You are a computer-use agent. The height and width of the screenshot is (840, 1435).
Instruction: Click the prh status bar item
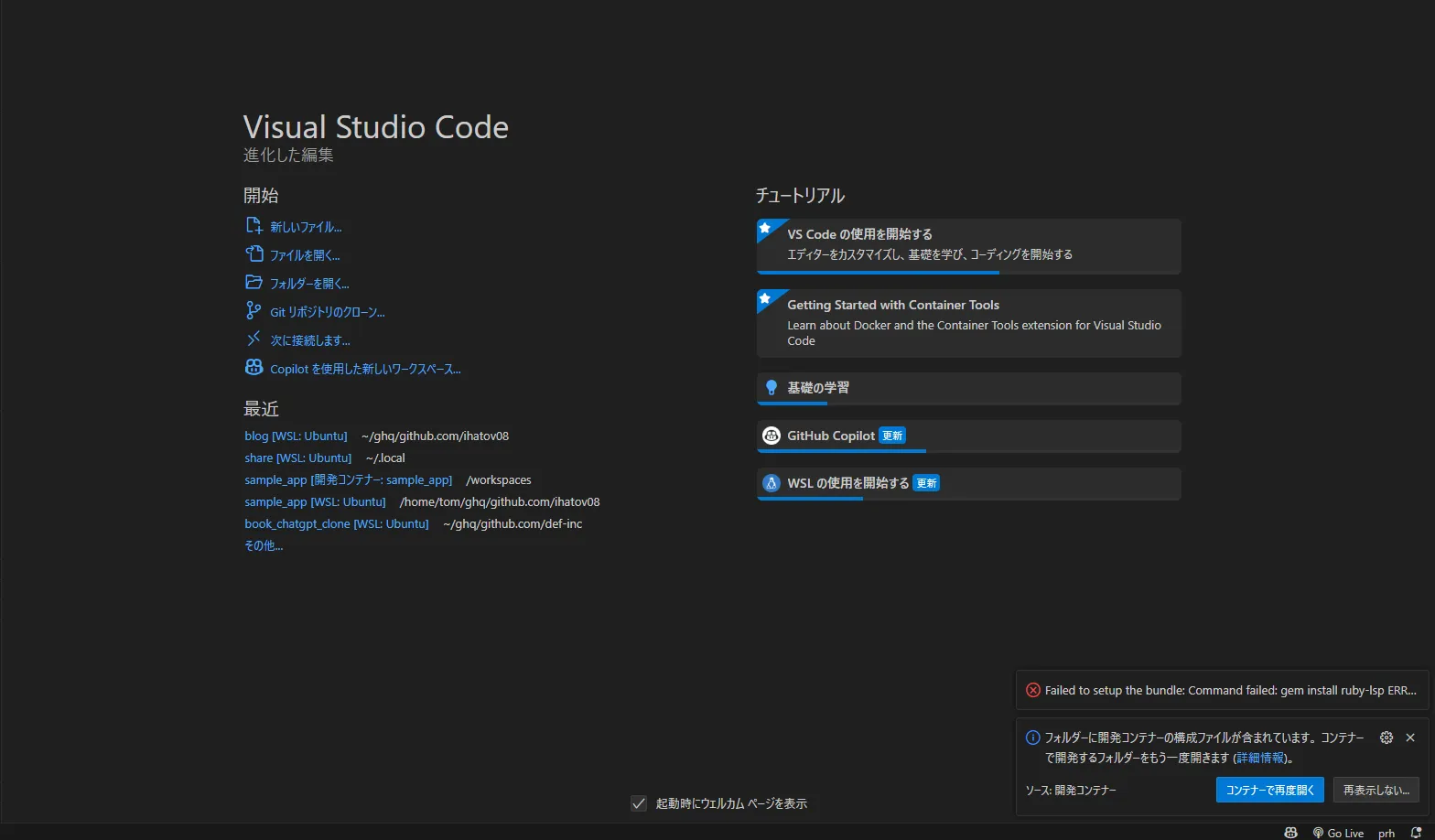[x=1386, y=833]
